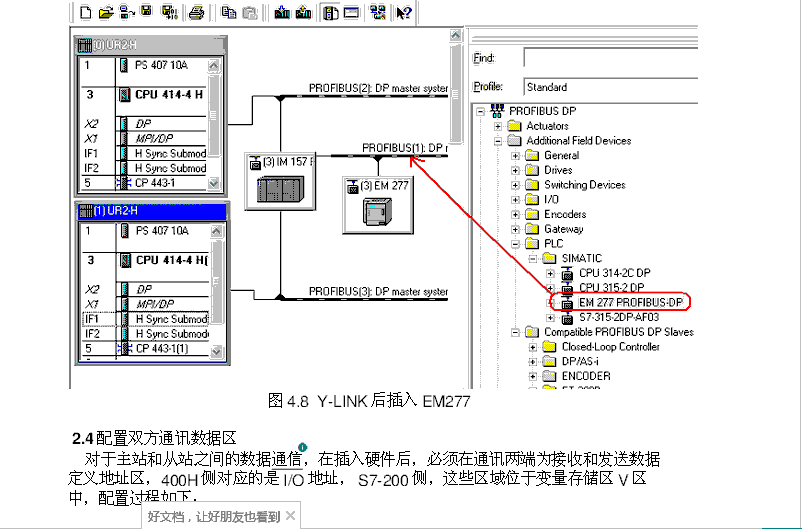This screenshot has width=802, height=529.
Task: Select the S7-315-2DP-AF03 module icon
Action: click(567, 318)
